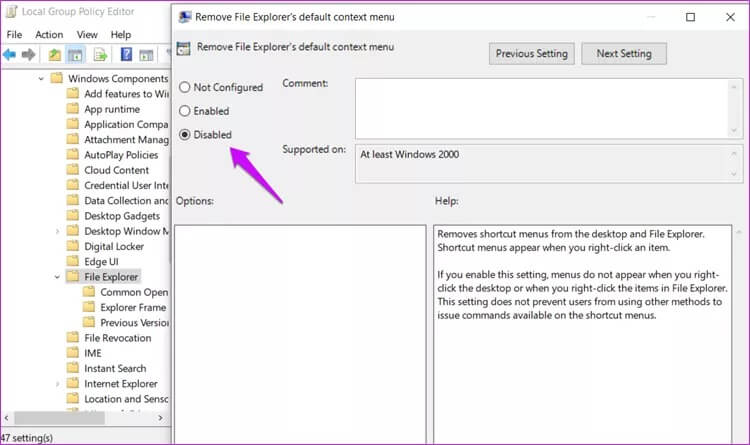The width and height of the screenshot is (750, 445).
Task: Select the Common Open subfolder
Action: (134, 292)
